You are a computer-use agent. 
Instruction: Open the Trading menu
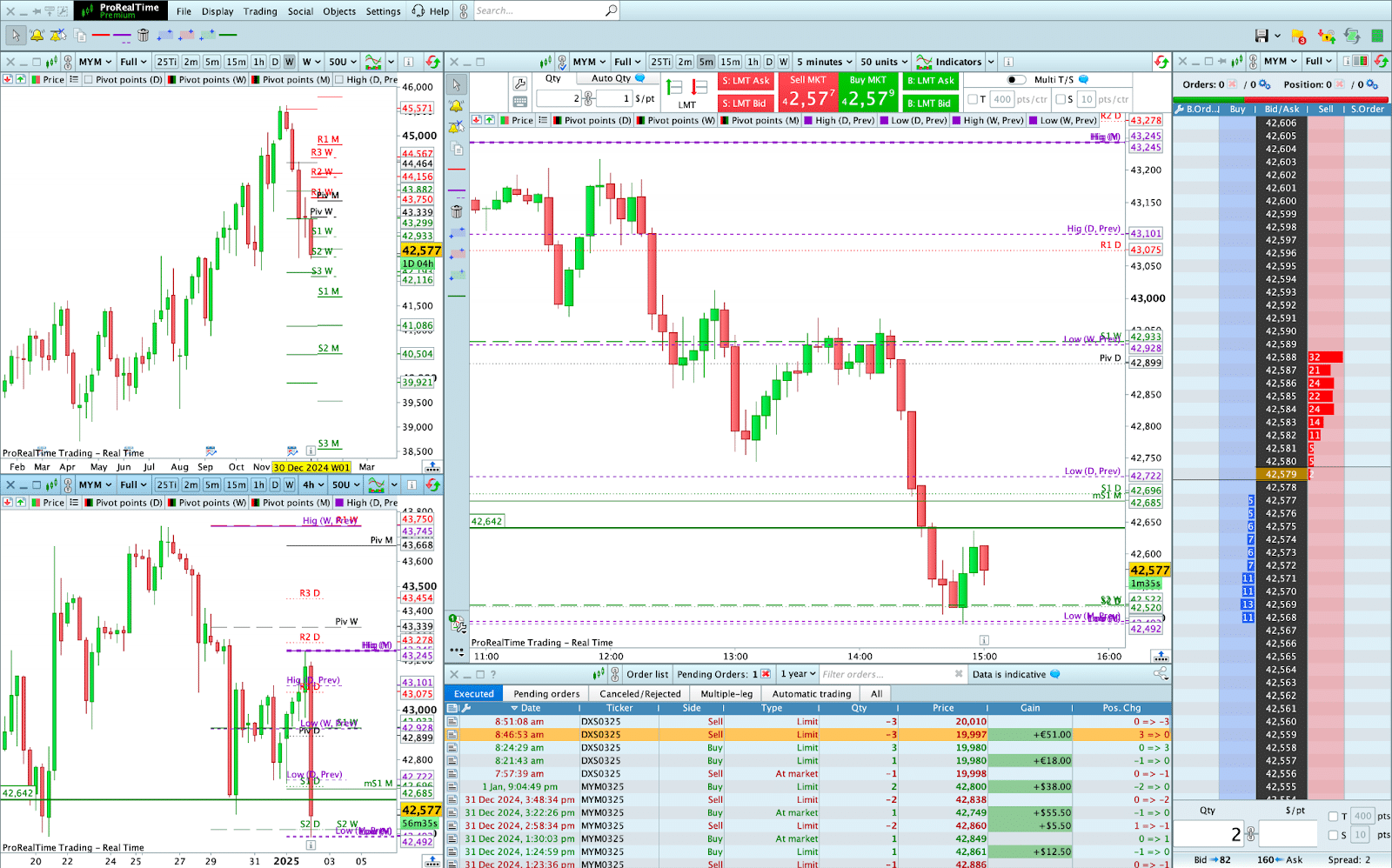point(260,11)
